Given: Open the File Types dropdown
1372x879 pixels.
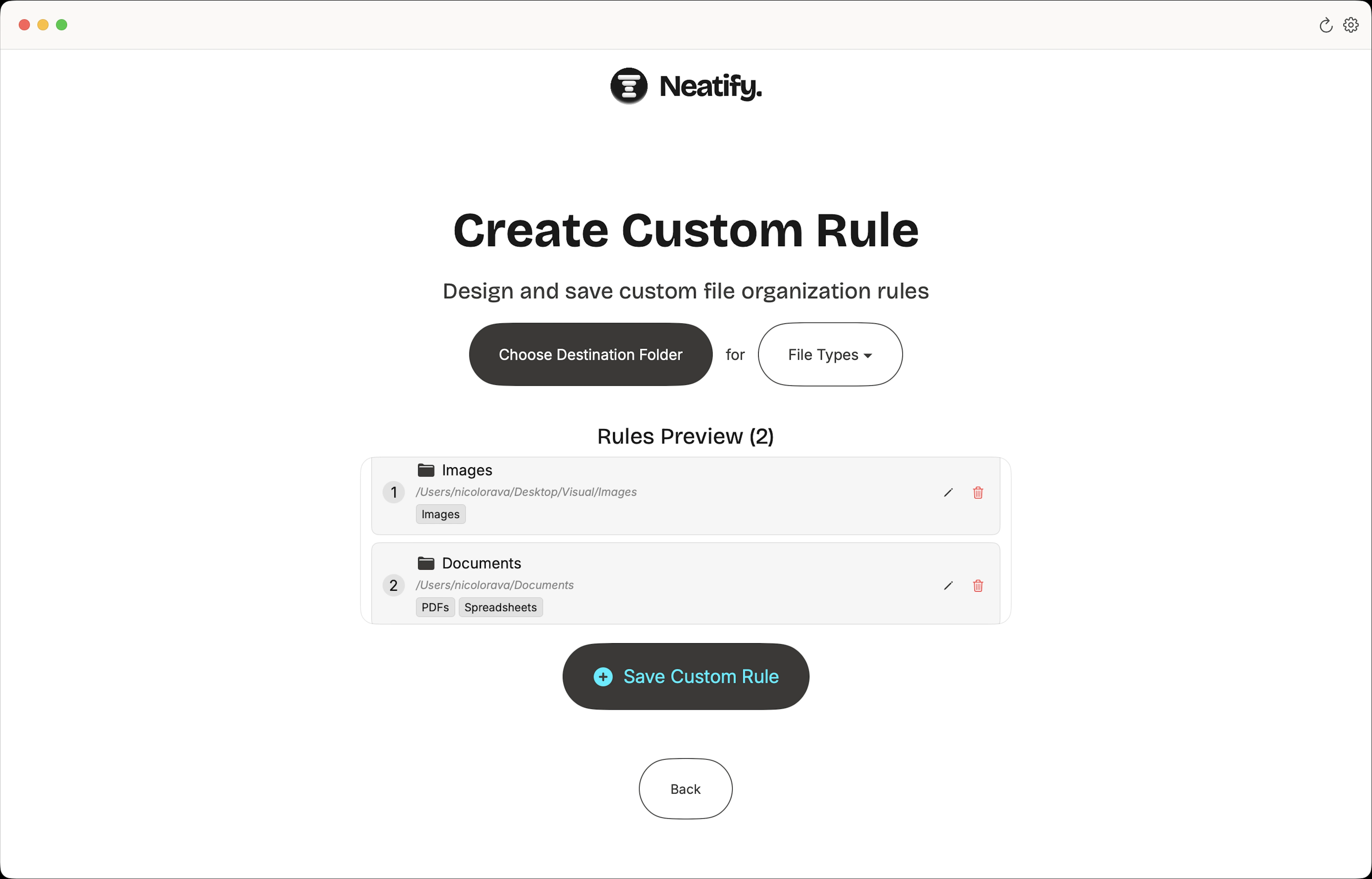Looking at the screenshot, I should [x=830, y=354].
